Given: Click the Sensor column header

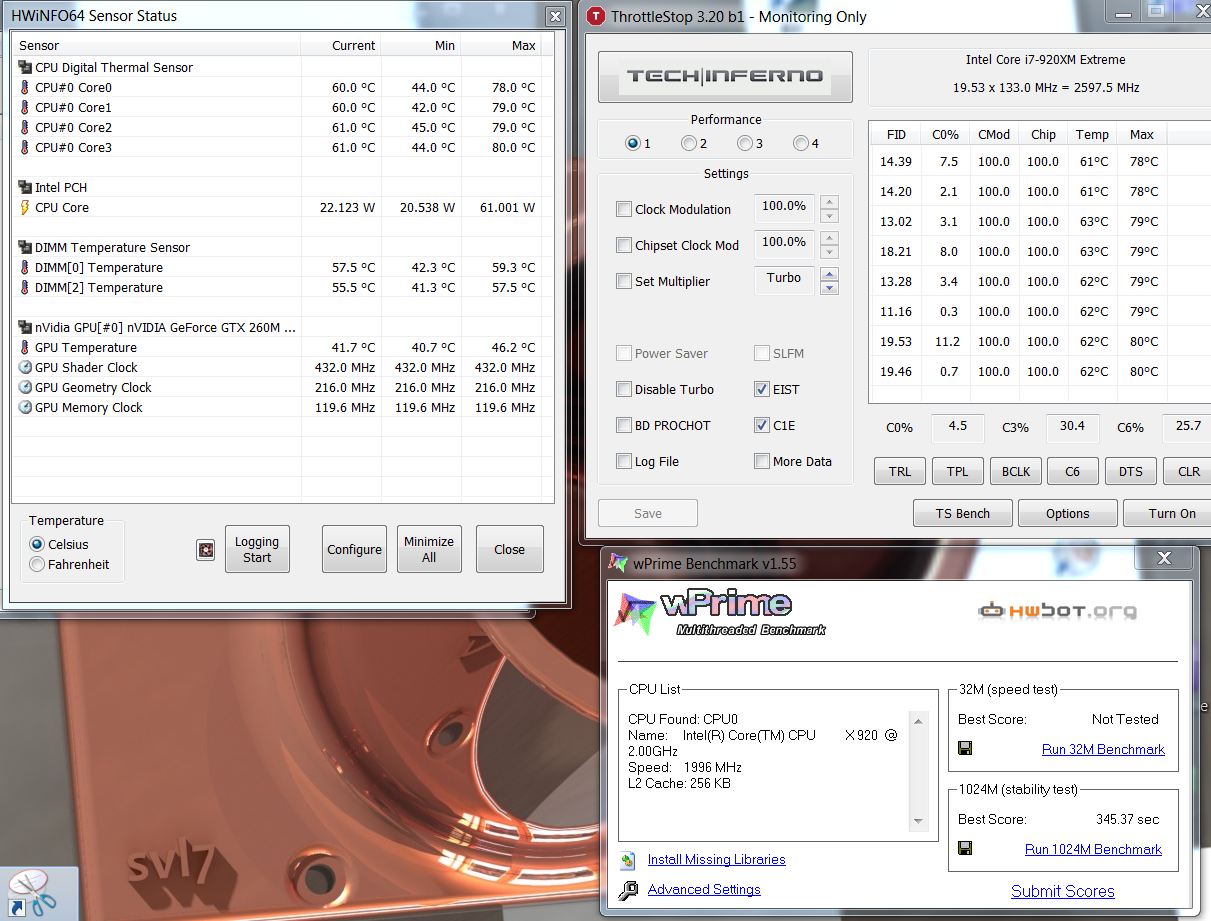Looking at the screenshot, I should coord(157,45).
